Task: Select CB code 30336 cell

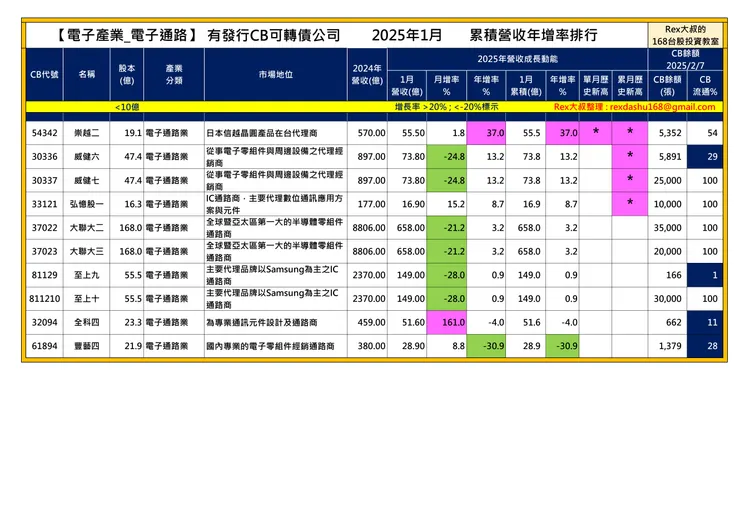Action: (44, 157)
